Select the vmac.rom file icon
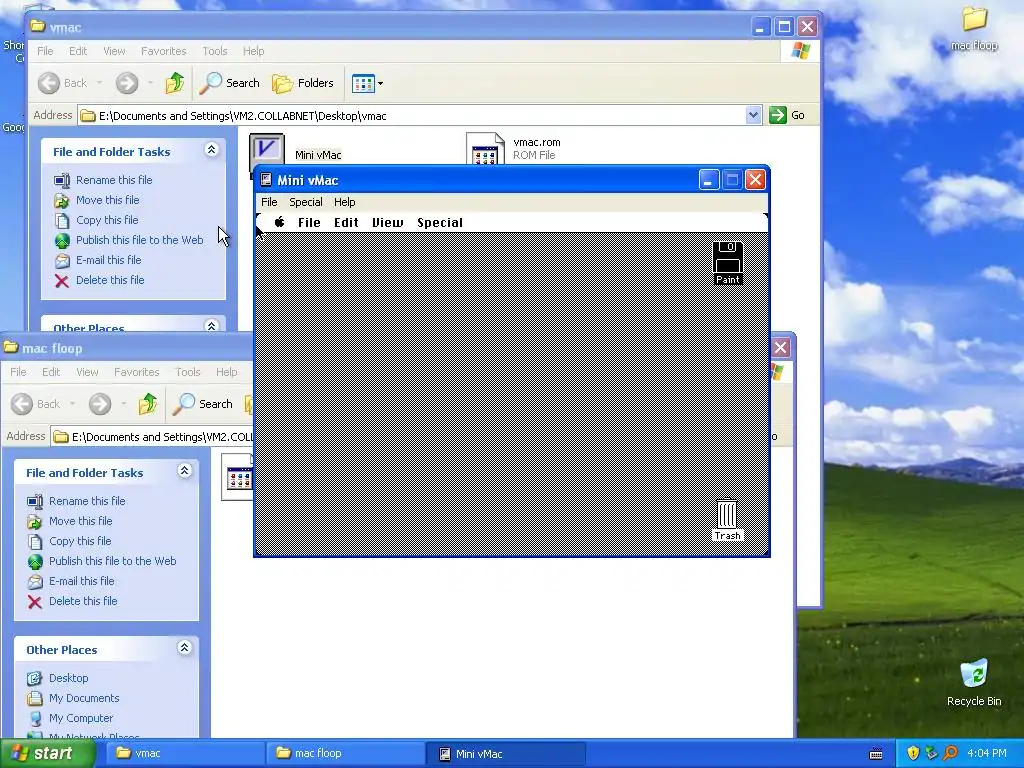 click(x=485, y=149)
